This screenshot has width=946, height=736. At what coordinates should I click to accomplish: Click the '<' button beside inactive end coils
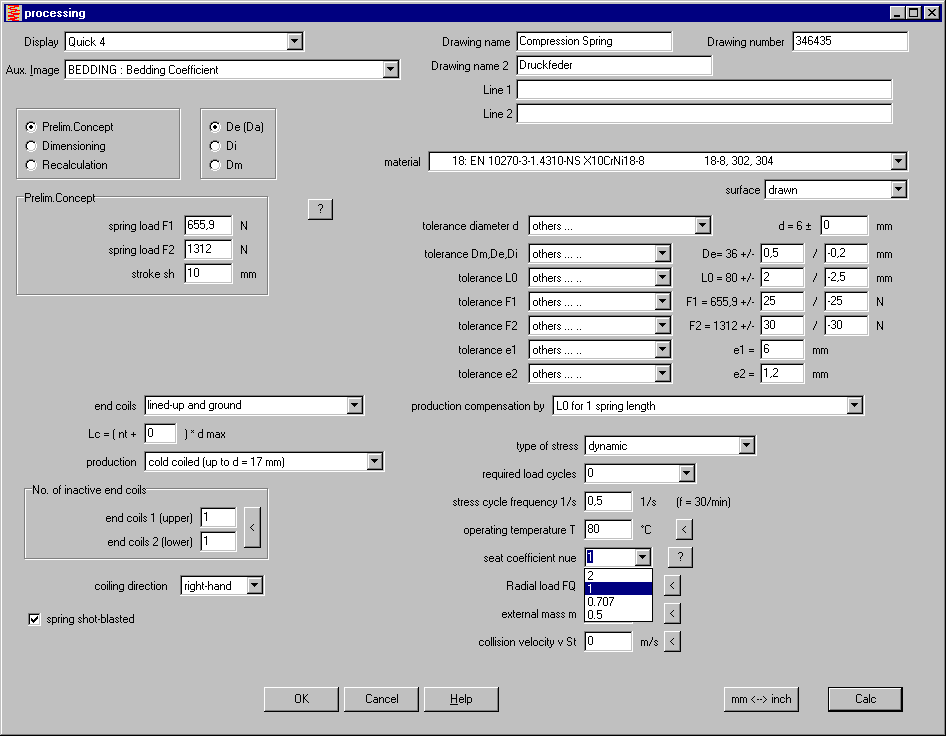coord(252,529)
